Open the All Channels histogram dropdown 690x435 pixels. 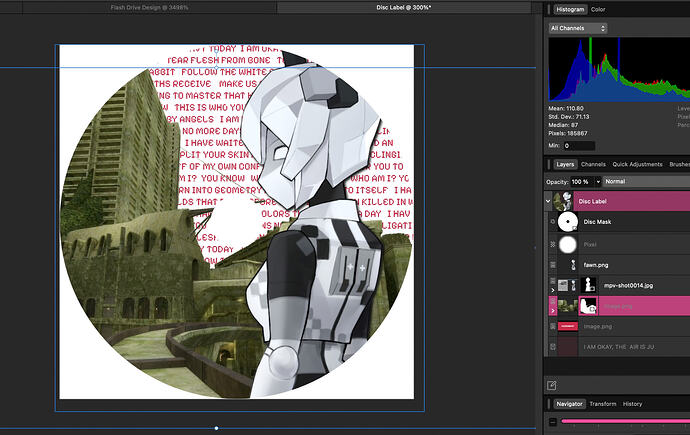578,28
